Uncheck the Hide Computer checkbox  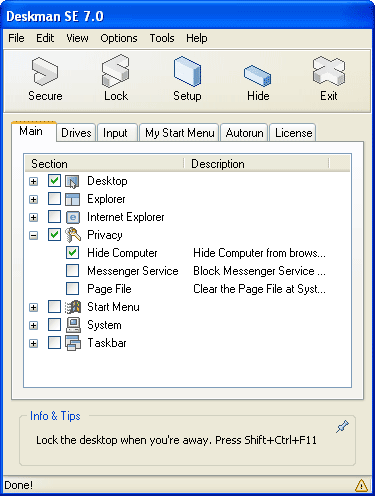[x=72, y=253]
